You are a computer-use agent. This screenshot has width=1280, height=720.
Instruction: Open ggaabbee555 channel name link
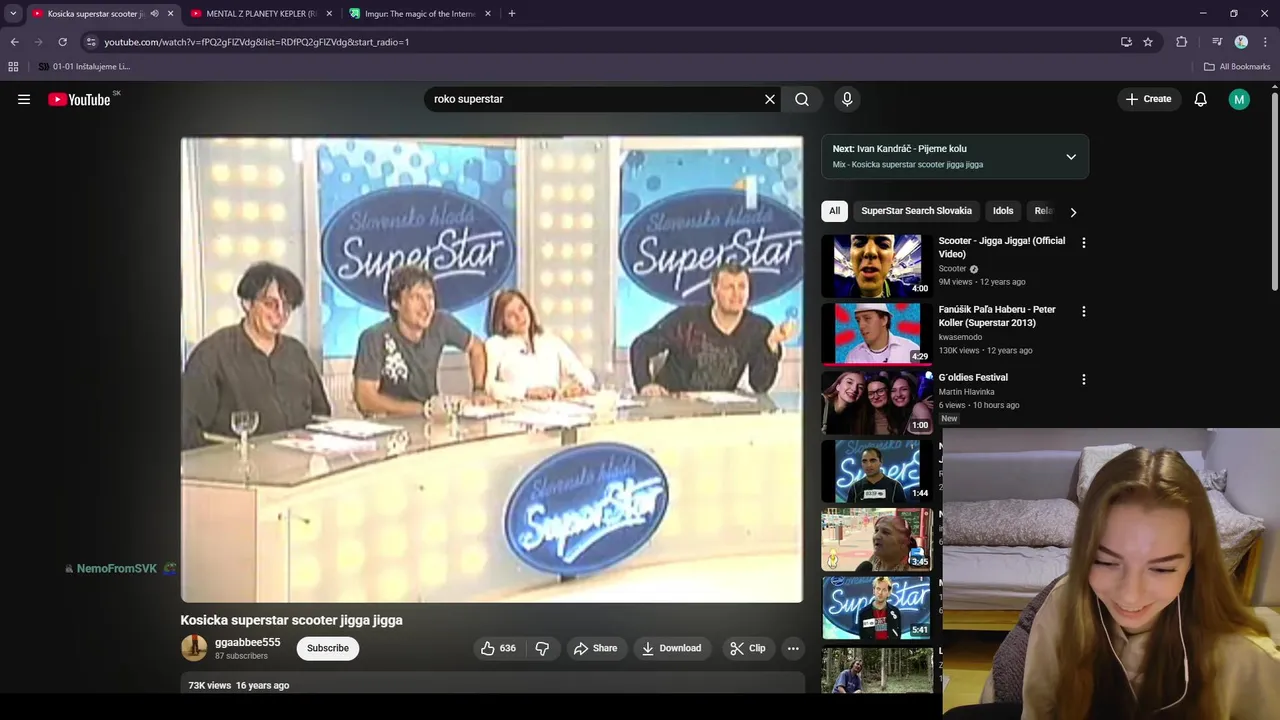247,642
